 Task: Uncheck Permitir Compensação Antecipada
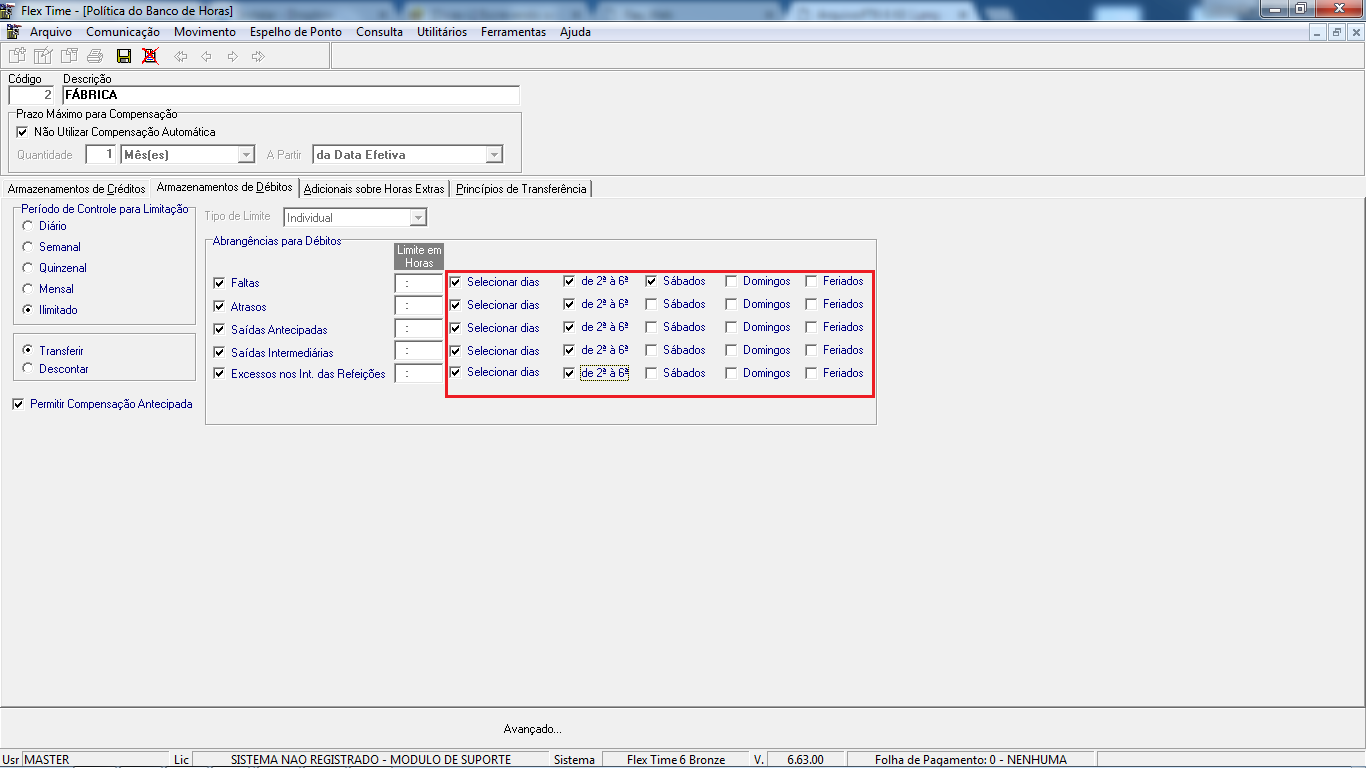[x=19, y=404]
